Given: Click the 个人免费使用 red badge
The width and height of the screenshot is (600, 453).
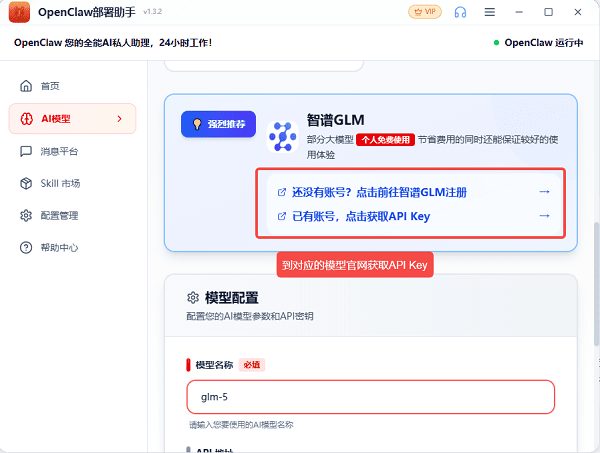Looking at the screenshot, I should pyautogui.click(x=385, y=140).
